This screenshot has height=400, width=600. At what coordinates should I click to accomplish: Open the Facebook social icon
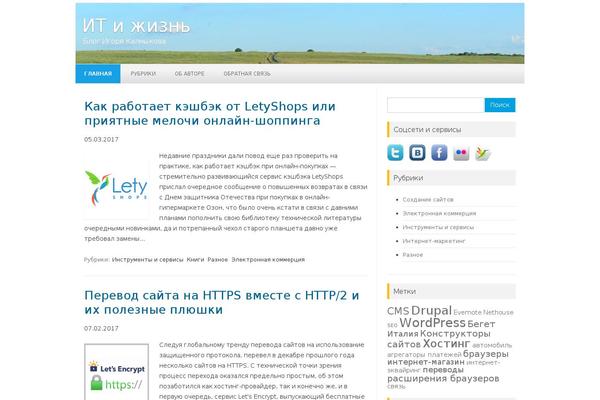coord(439,153)
